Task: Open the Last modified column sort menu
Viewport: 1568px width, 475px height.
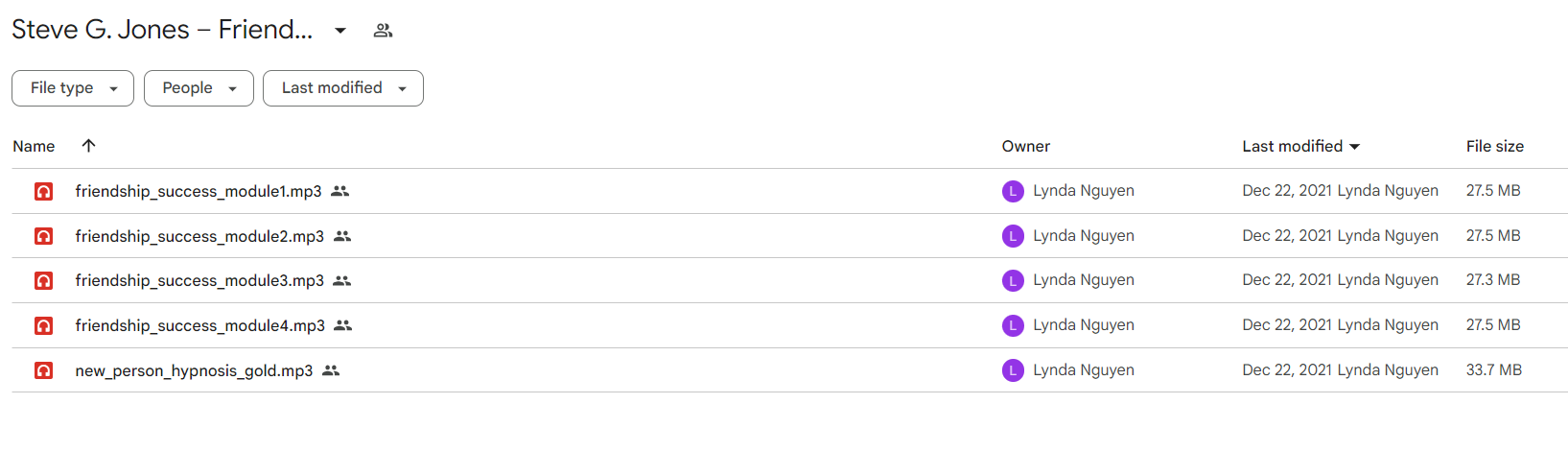Action: 1301,146
